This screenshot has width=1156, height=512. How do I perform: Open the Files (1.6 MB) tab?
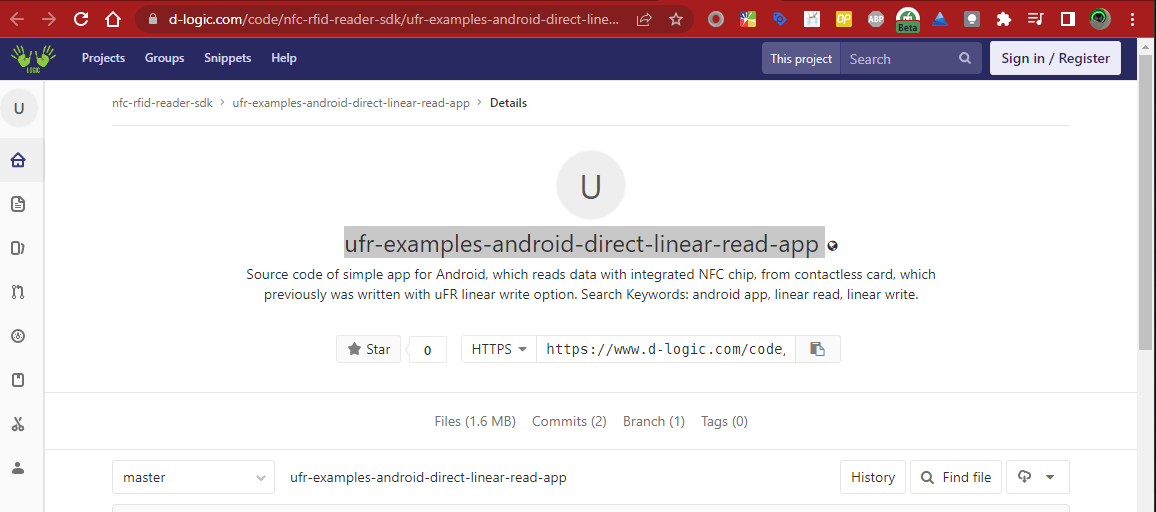click(x=475, y=421)
